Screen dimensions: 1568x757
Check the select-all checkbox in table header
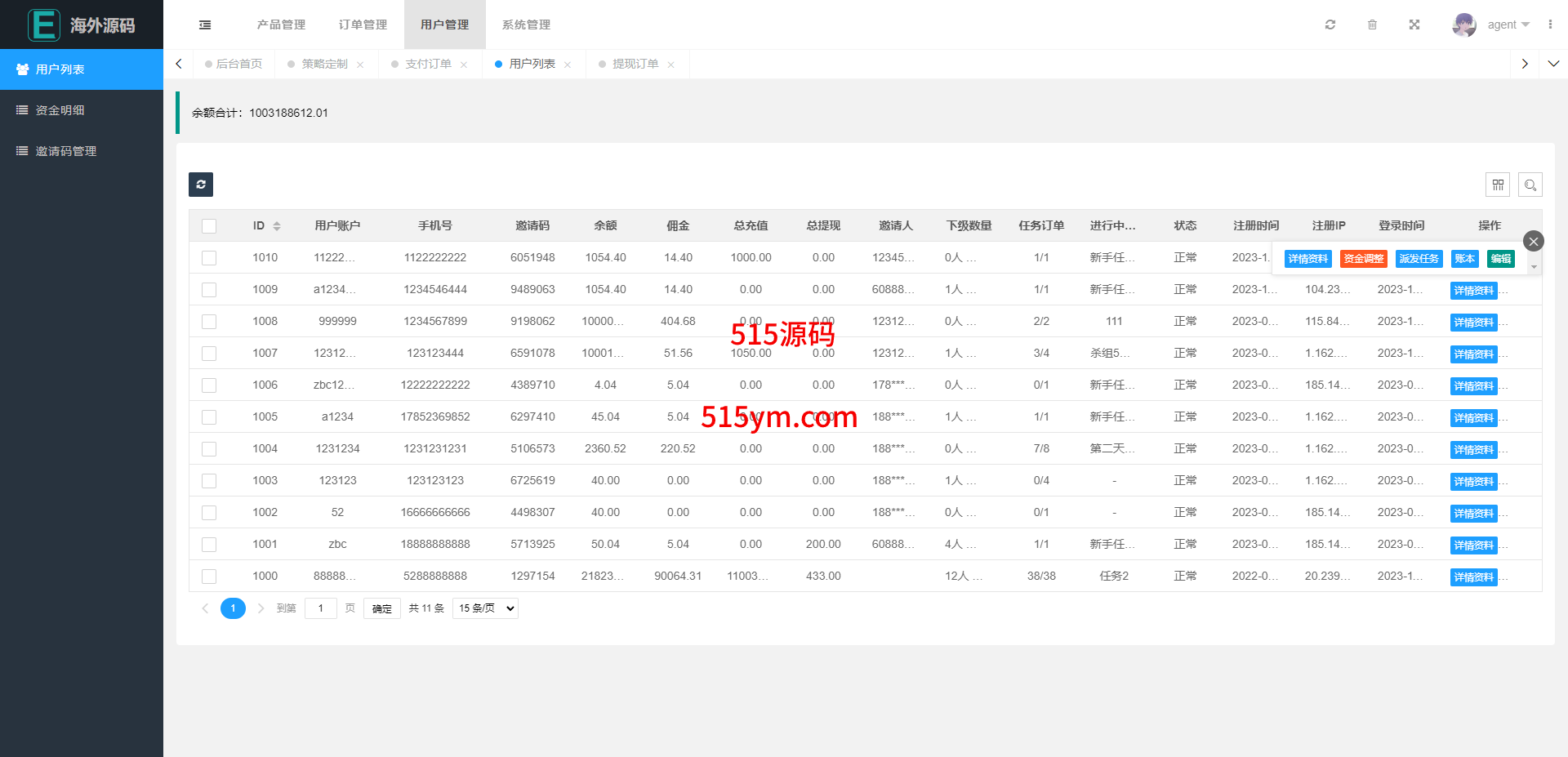(x=209, y=226)
